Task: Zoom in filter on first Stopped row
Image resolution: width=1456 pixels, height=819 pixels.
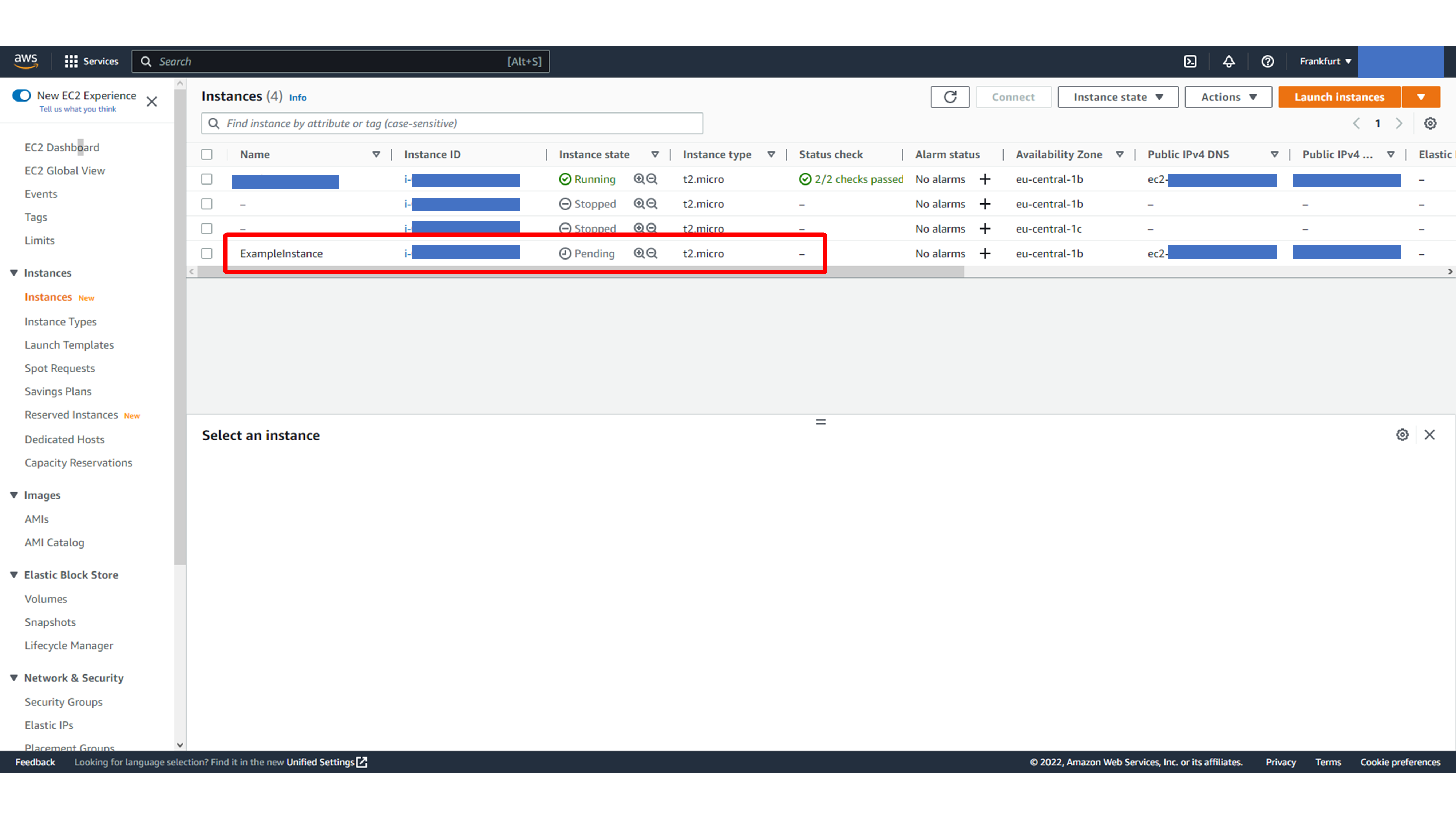Action: 639,204
